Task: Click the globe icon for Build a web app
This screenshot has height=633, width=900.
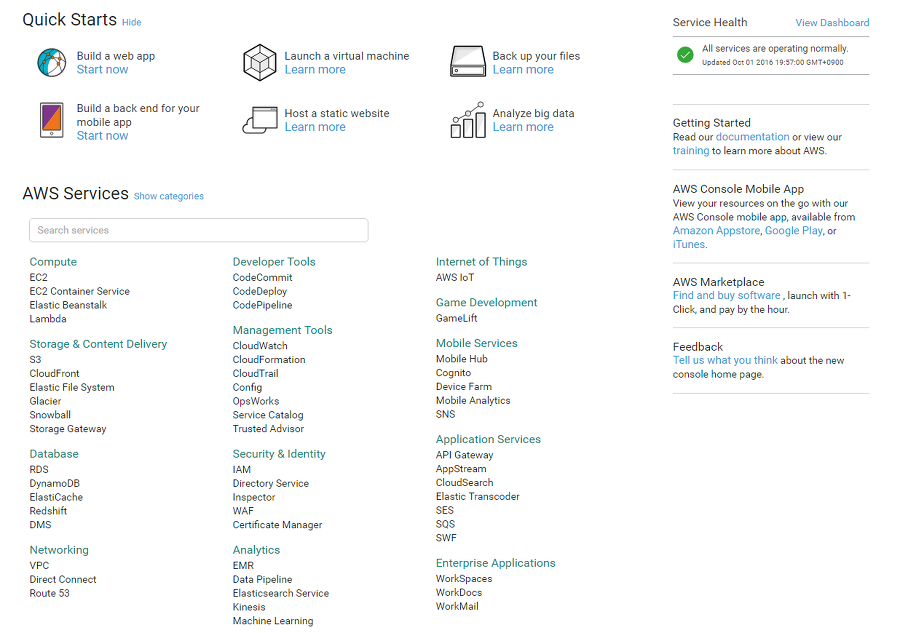Action: pos(52,63)
